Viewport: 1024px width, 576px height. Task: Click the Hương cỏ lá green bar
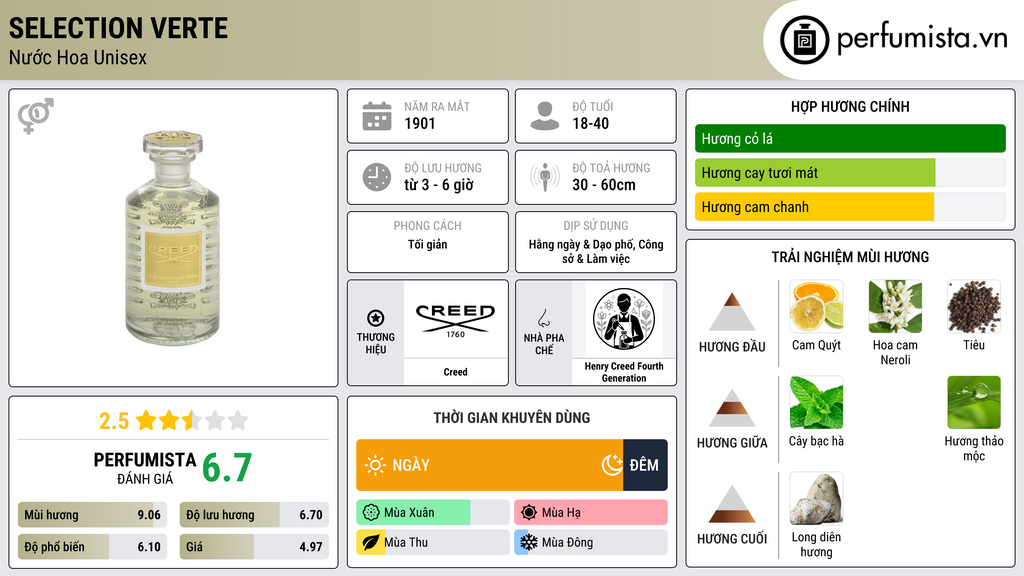850,138
